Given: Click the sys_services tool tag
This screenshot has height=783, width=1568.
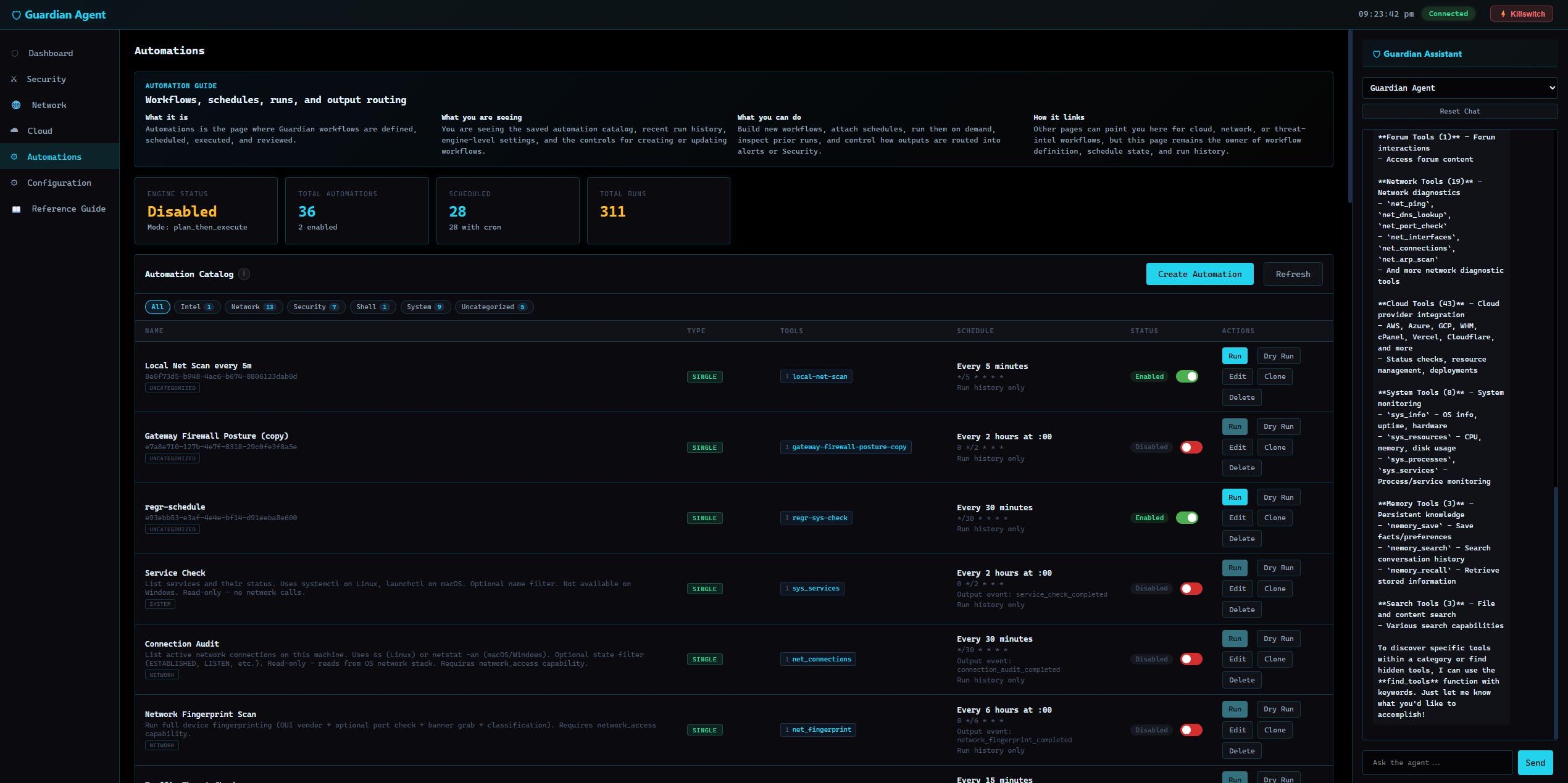Looking at the screenshot, I should click(x=812, y=588).
